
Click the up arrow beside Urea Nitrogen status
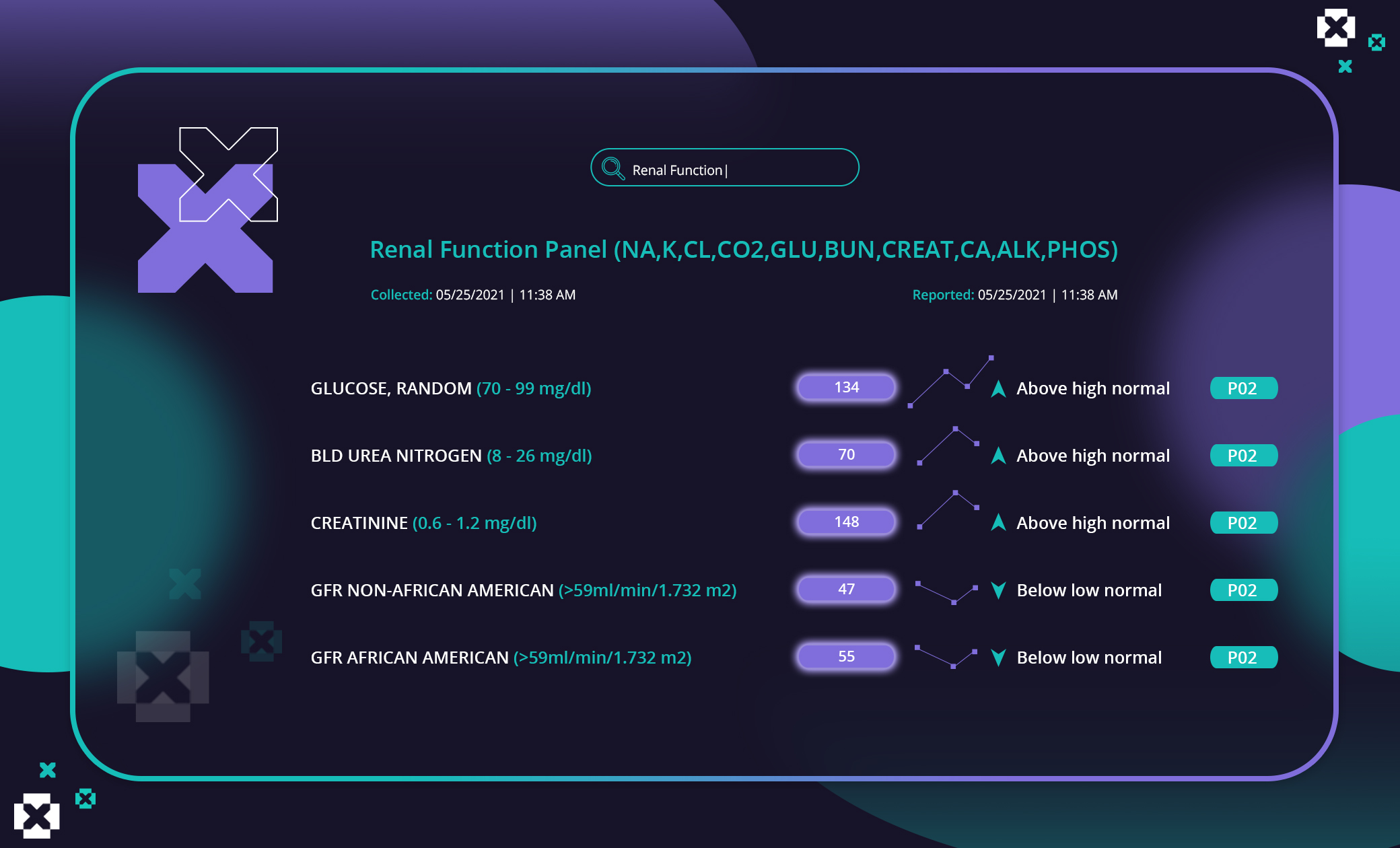click(x=998, y=456)
